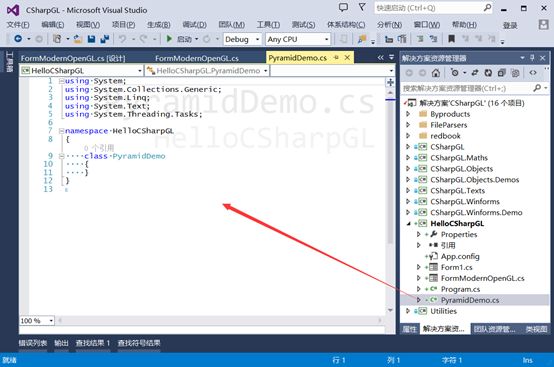Open the 调试(D) menu
The height and width of the screenshot is (367, 554).
[x=194, y=25]
